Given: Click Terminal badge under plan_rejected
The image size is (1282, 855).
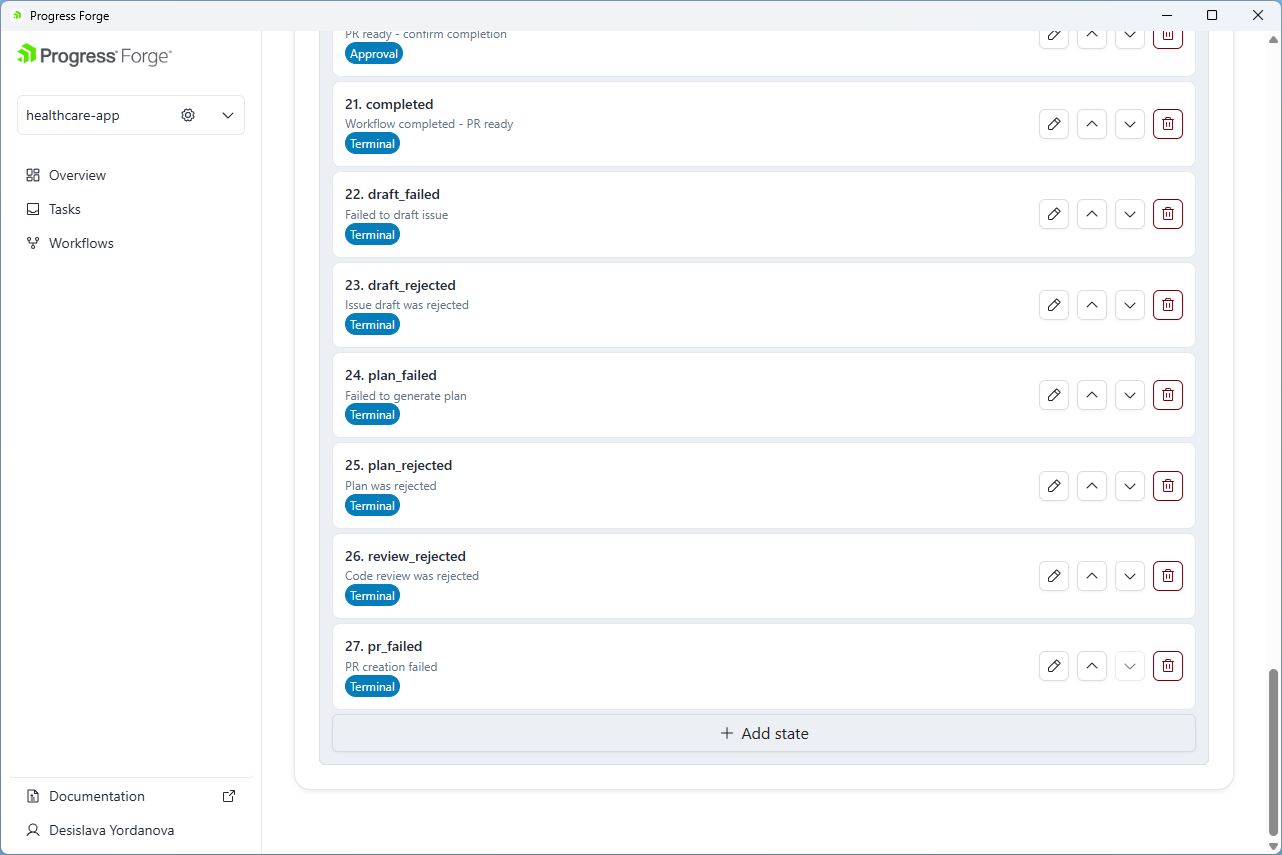Looking at the screenshot, I should (372, 506).
